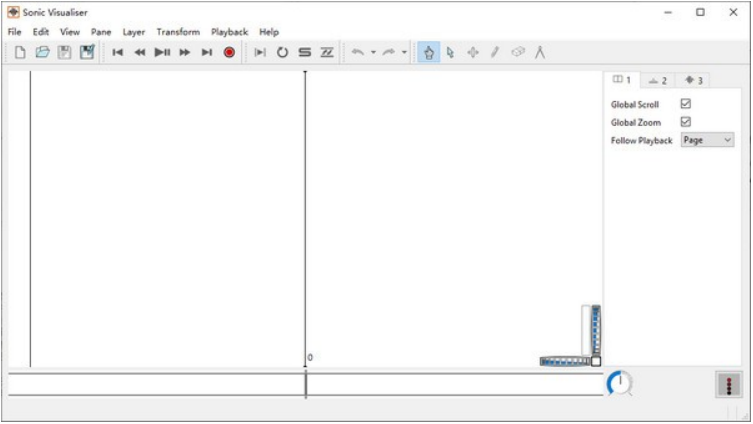Toggle Loop Playback mode
This screenshot has width=753, height=424.
pos(282,52)
